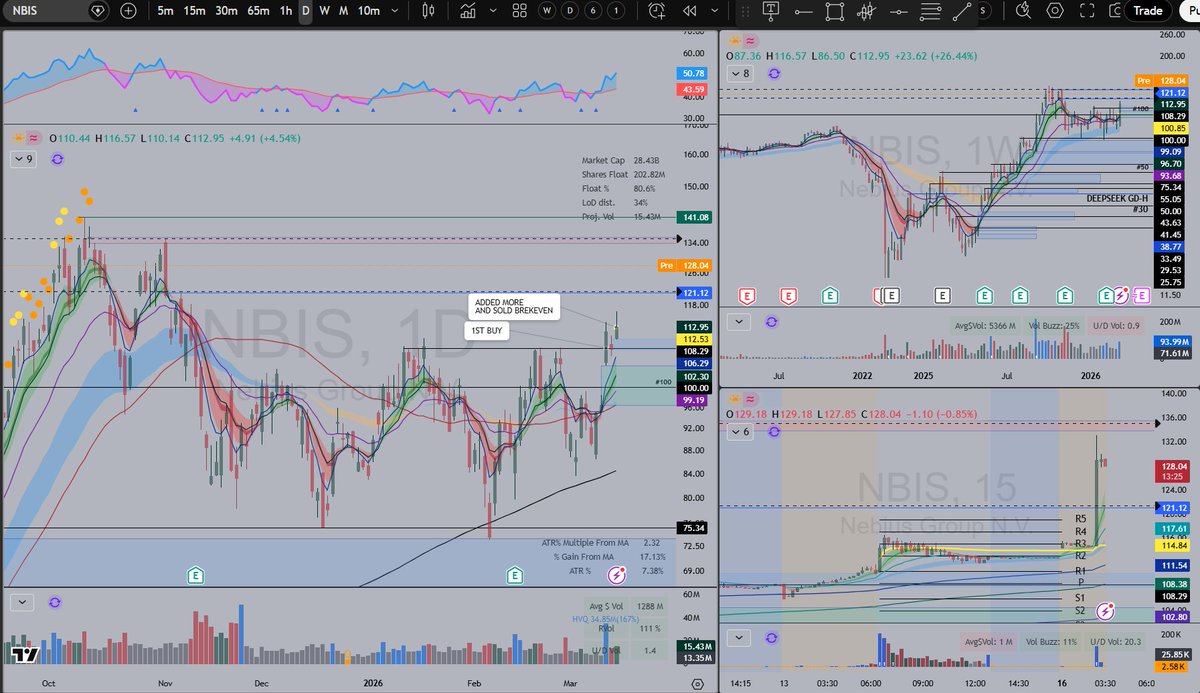Open chart settings hexagon icon
This screenshot has width=1200, height=693.
[1055, 11]
